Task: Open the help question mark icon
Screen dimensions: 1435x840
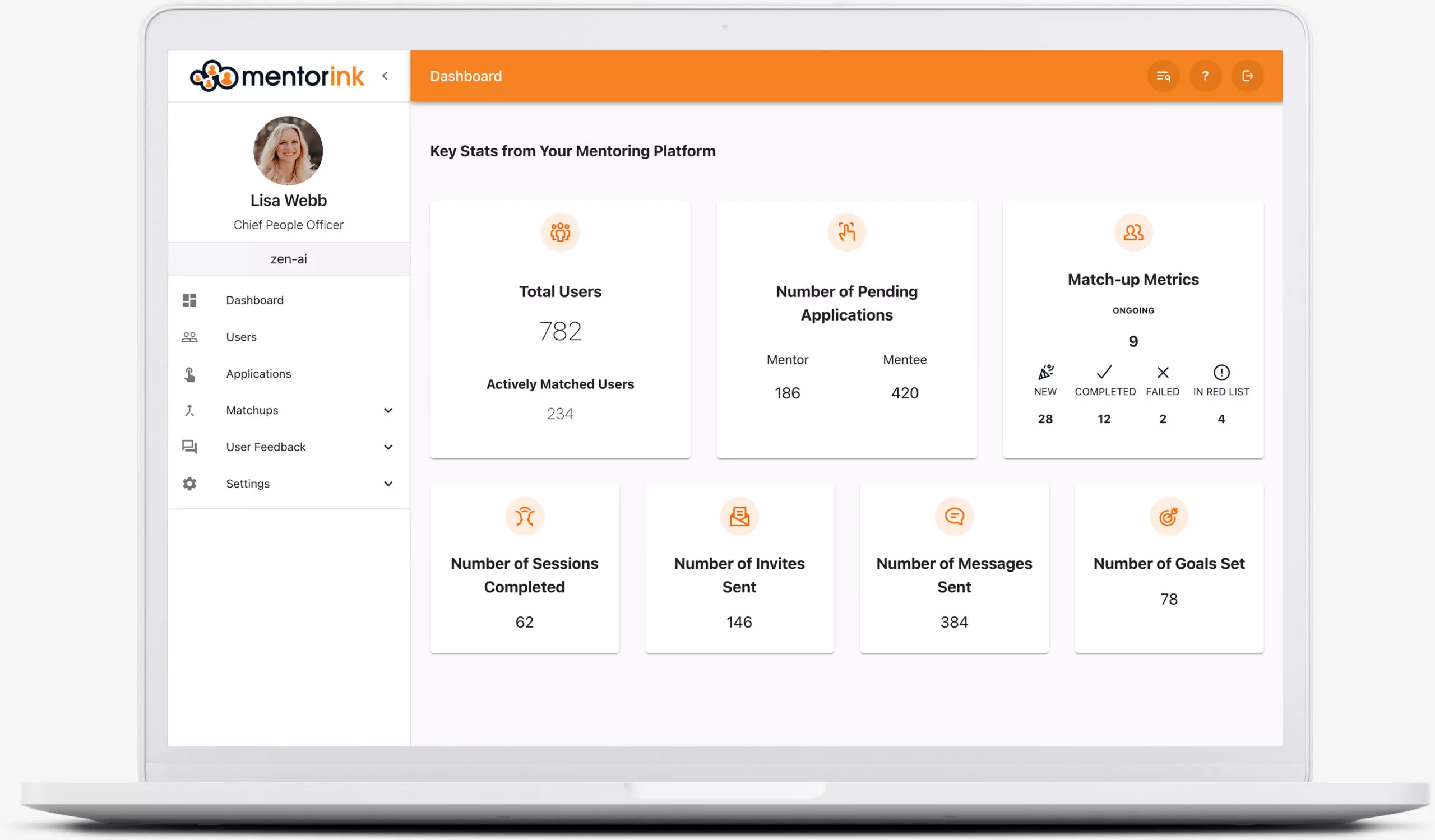Action: click(x=1205, y=76)
